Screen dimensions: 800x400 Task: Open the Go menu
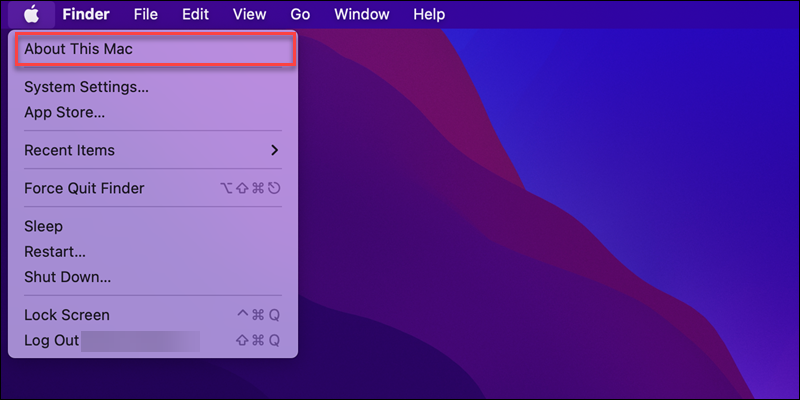300,14
